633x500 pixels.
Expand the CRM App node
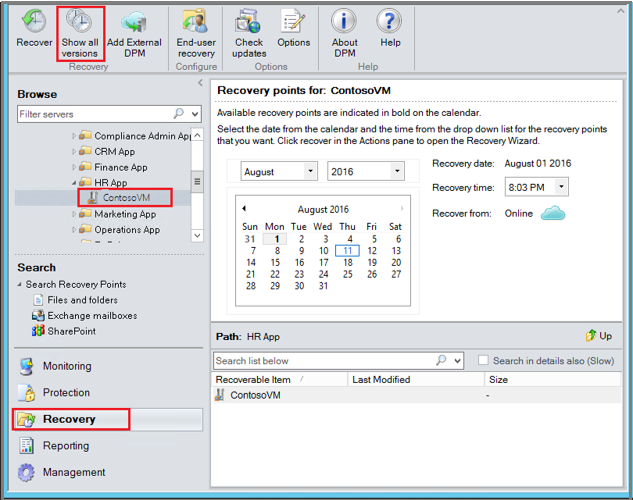(x=74, y=152)
